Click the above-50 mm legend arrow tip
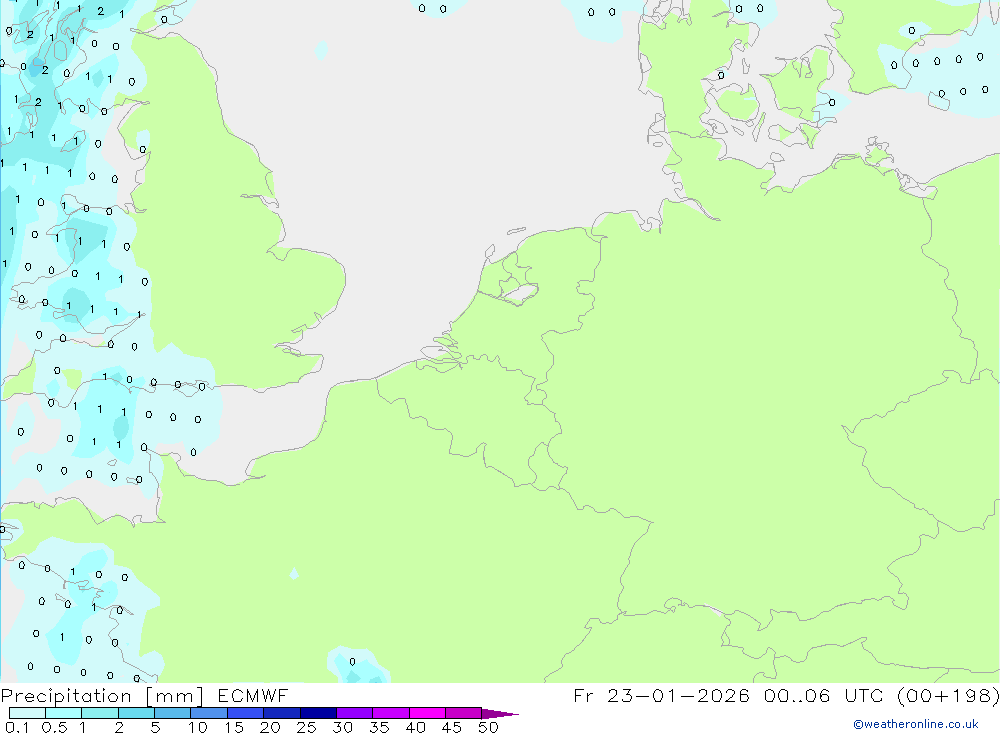1000x733 pixels. (501, 714)
